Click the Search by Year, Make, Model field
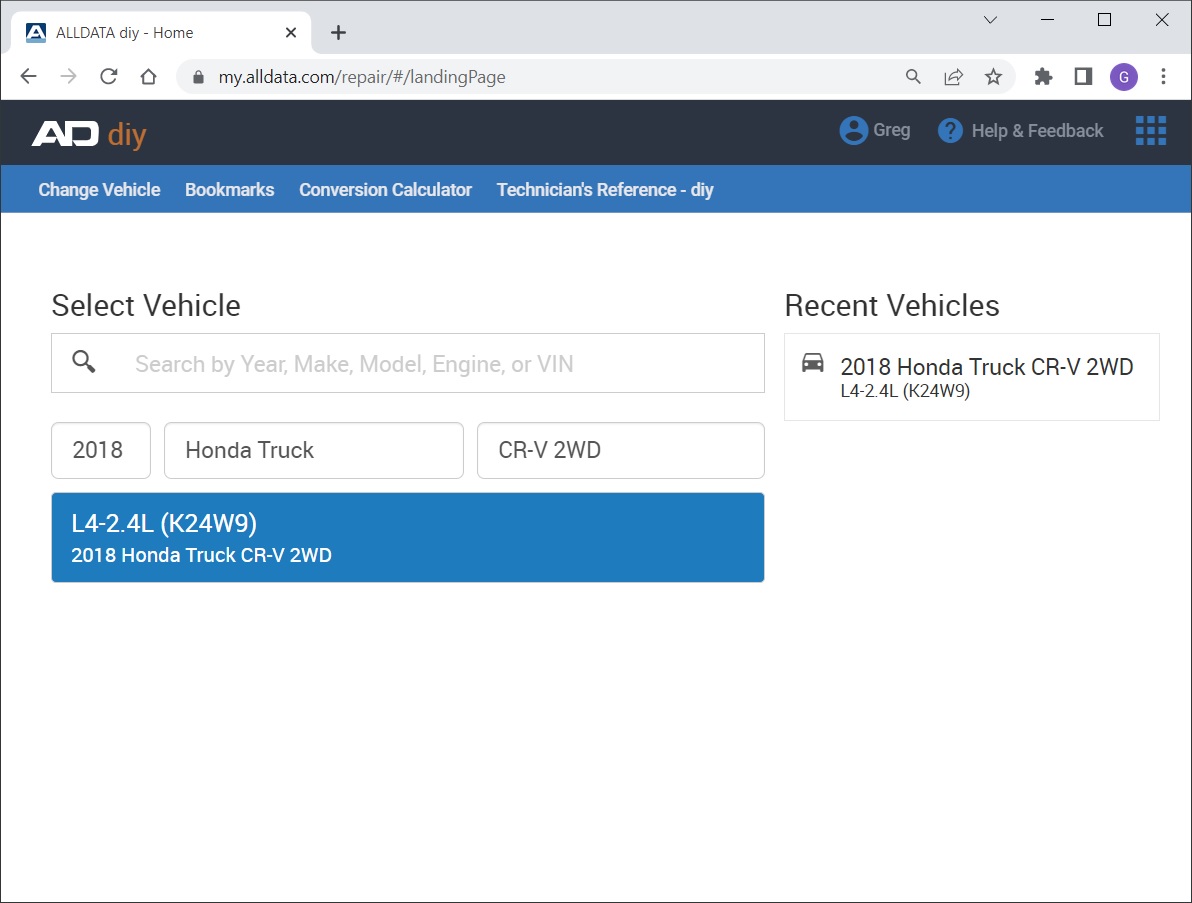Image resolution: width=1192 pixels, height=903 pixels. (440, 364)
